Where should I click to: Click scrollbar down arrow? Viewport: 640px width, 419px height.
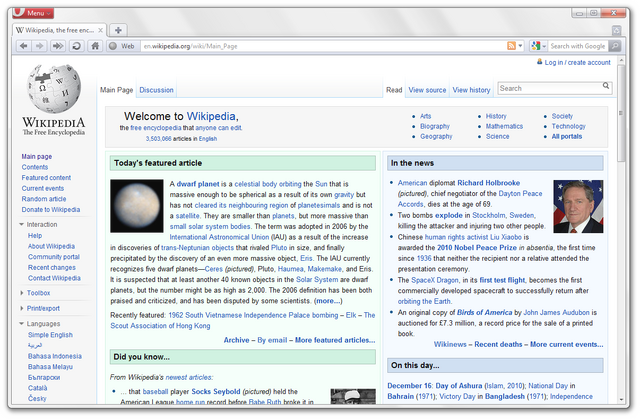(x=621, y=399)
